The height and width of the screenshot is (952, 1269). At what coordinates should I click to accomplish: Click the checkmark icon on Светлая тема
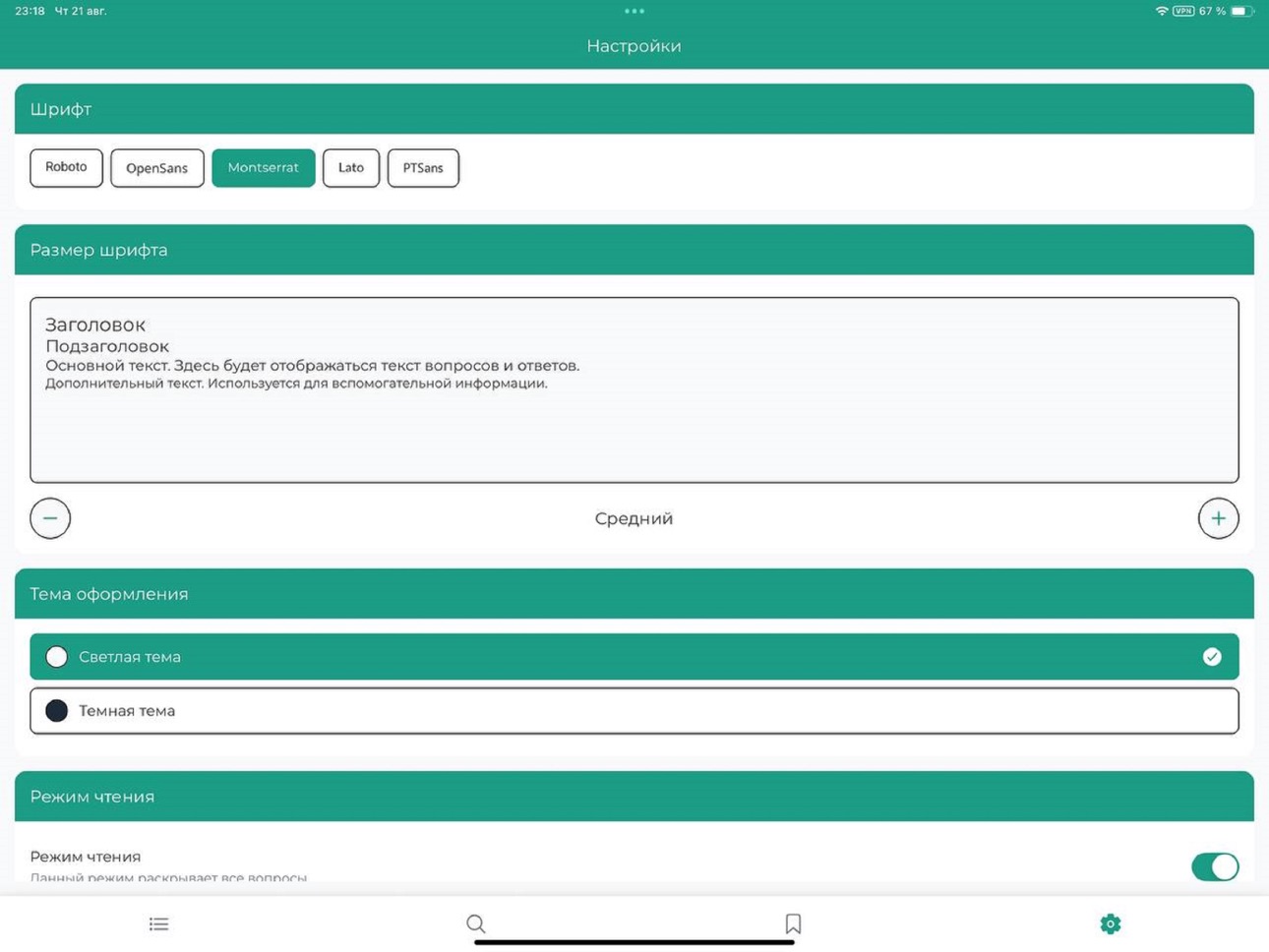click(1212, 656)
